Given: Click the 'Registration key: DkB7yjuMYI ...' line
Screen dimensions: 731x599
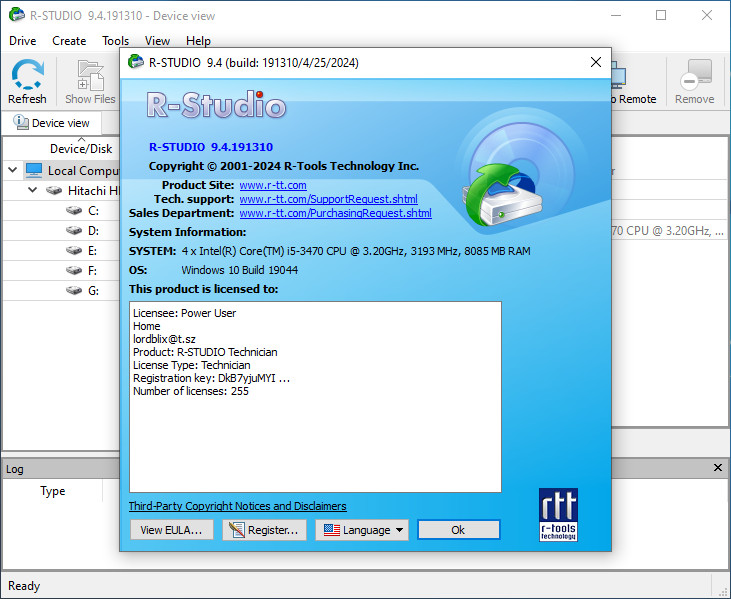Looking at the screenshot, I should click(x=211, y=378).
